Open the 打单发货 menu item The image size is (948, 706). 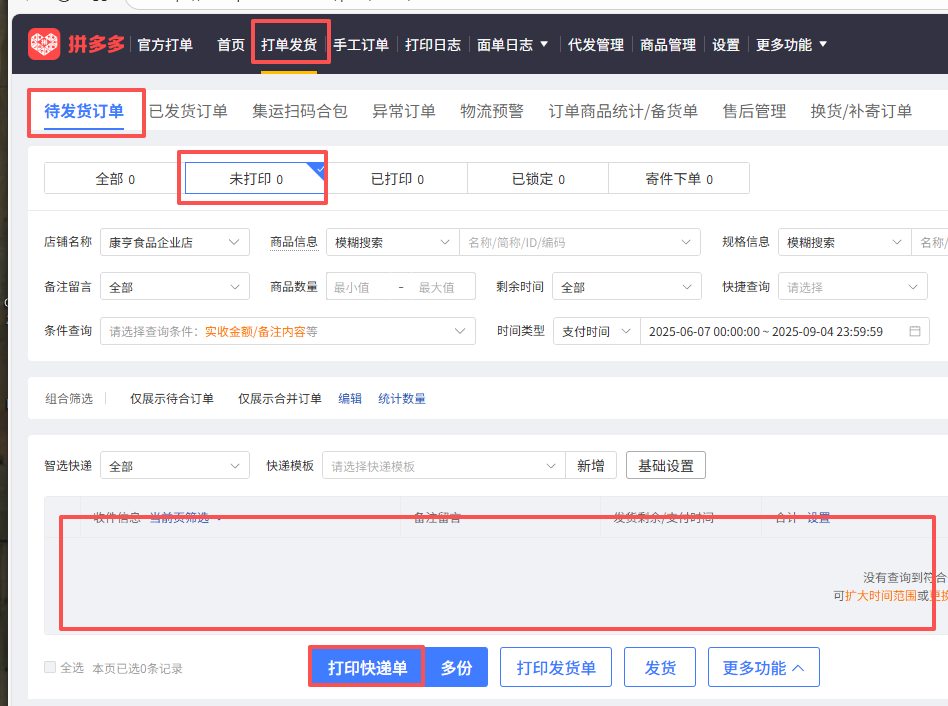[289, 45]
